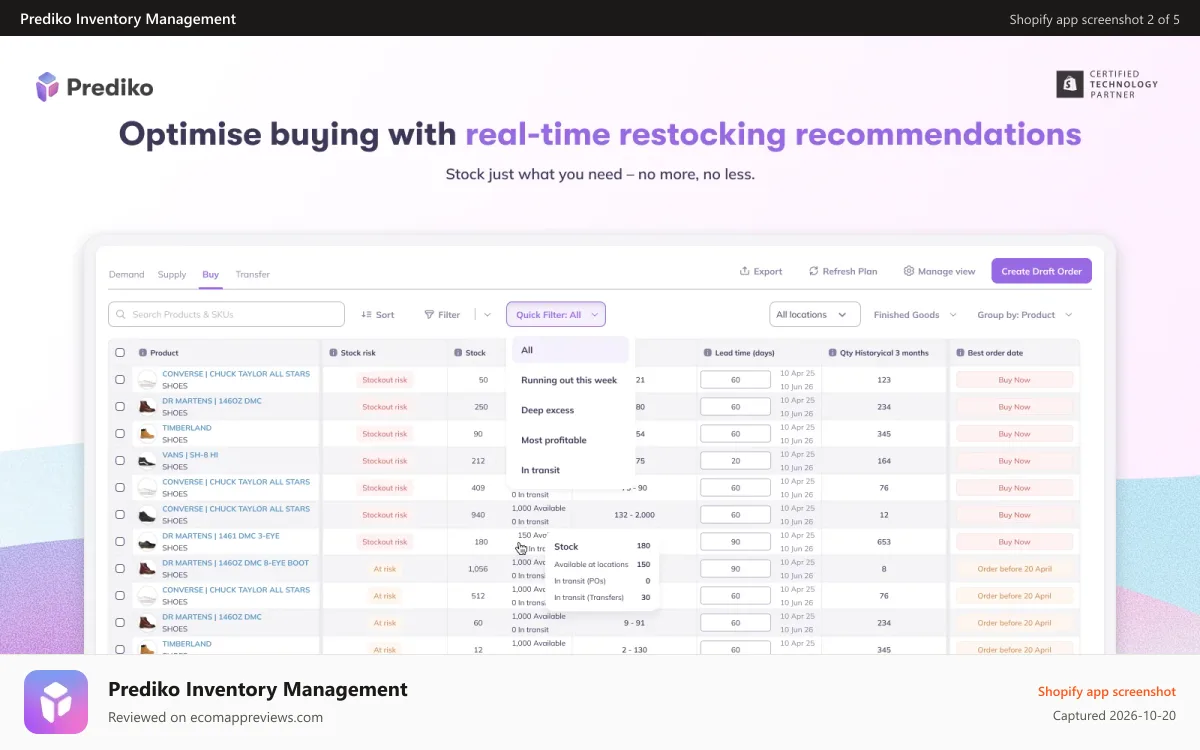Click thumbnail of DR MARTENS | 1461 DMC 3-EYE
The image size is (1200, 750).
click(147, 542)
